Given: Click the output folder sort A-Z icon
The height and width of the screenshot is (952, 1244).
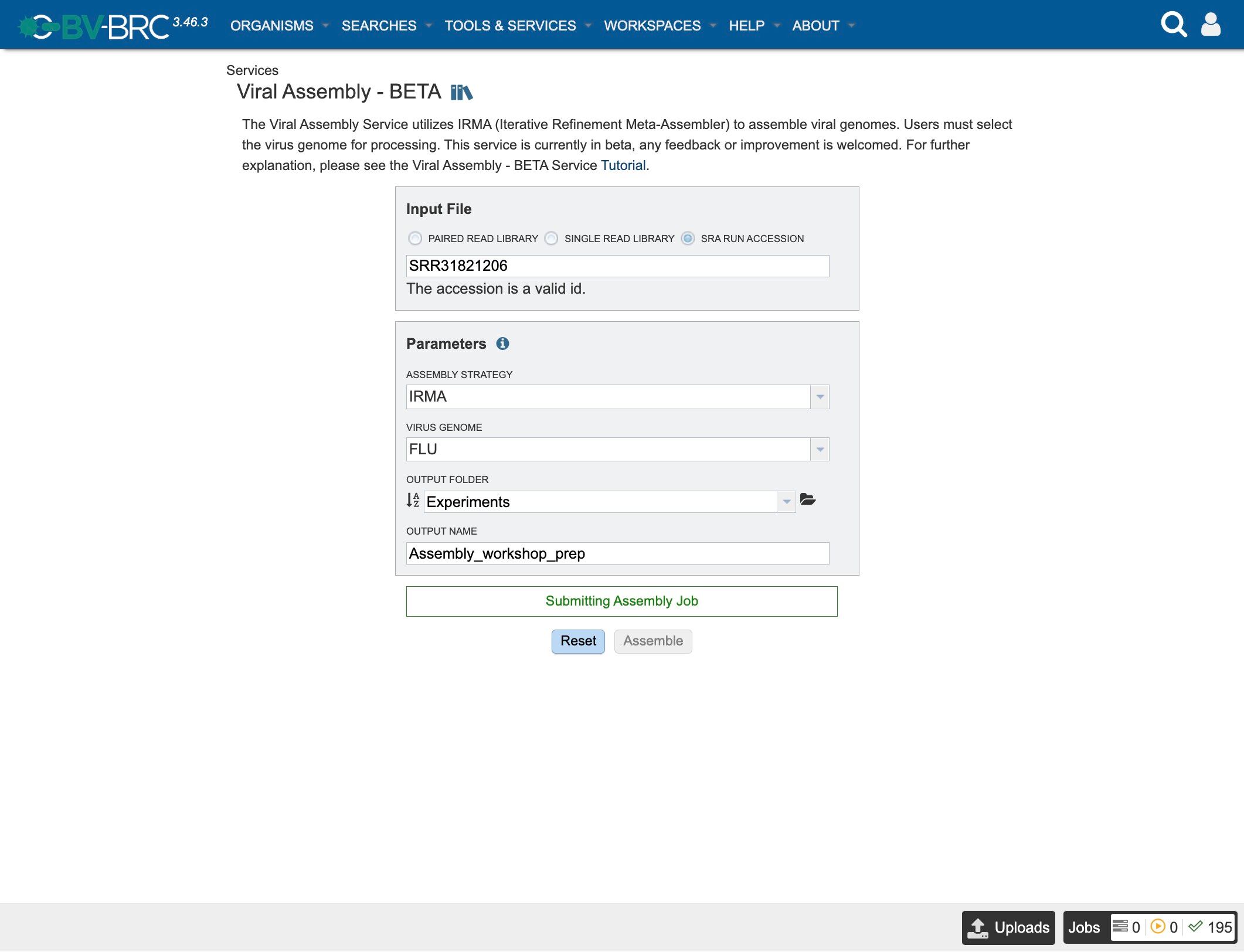Looking at the screenshot, I should 413,500.
